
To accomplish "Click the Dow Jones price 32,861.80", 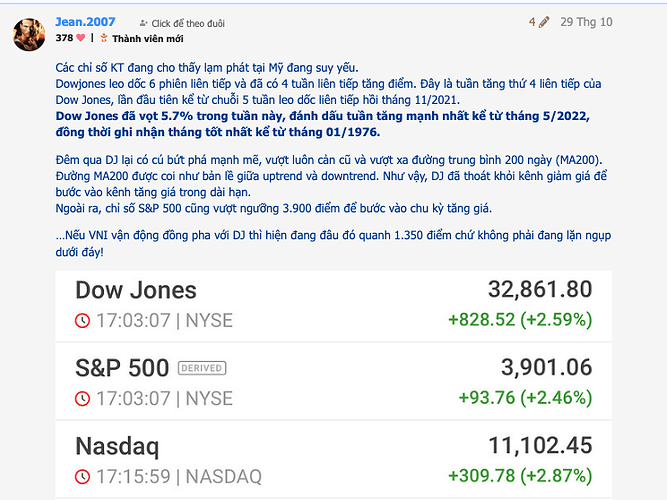I will (x=540, y=290).
